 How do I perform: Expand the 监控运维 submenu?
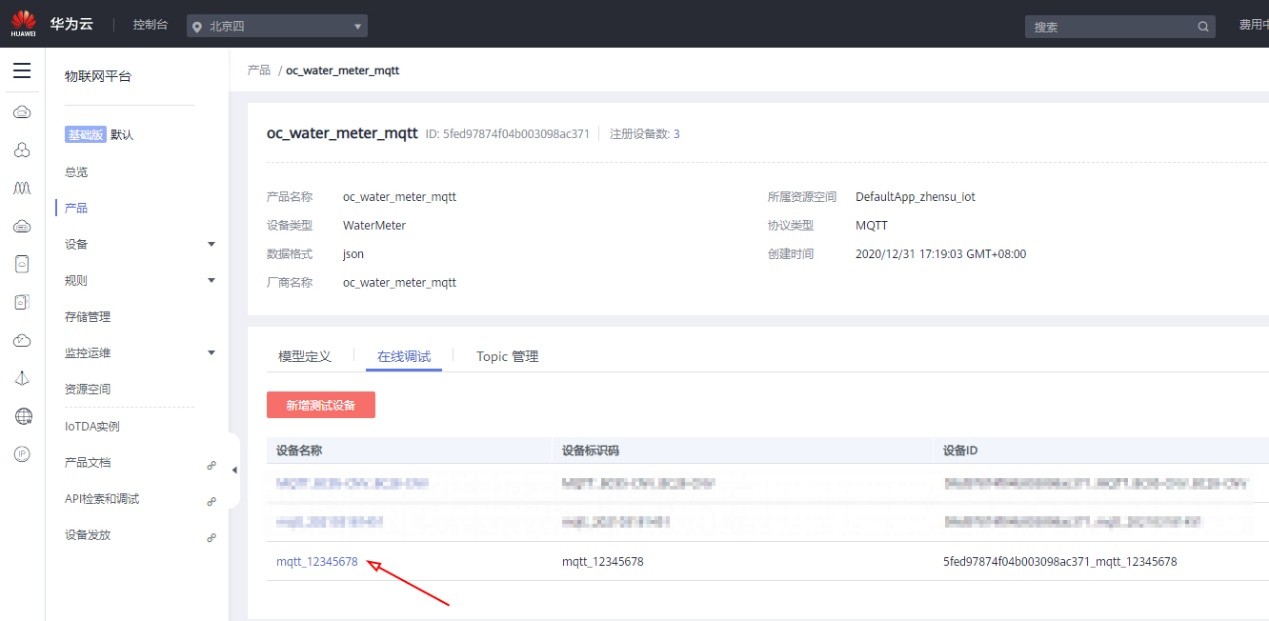[211, 353]
